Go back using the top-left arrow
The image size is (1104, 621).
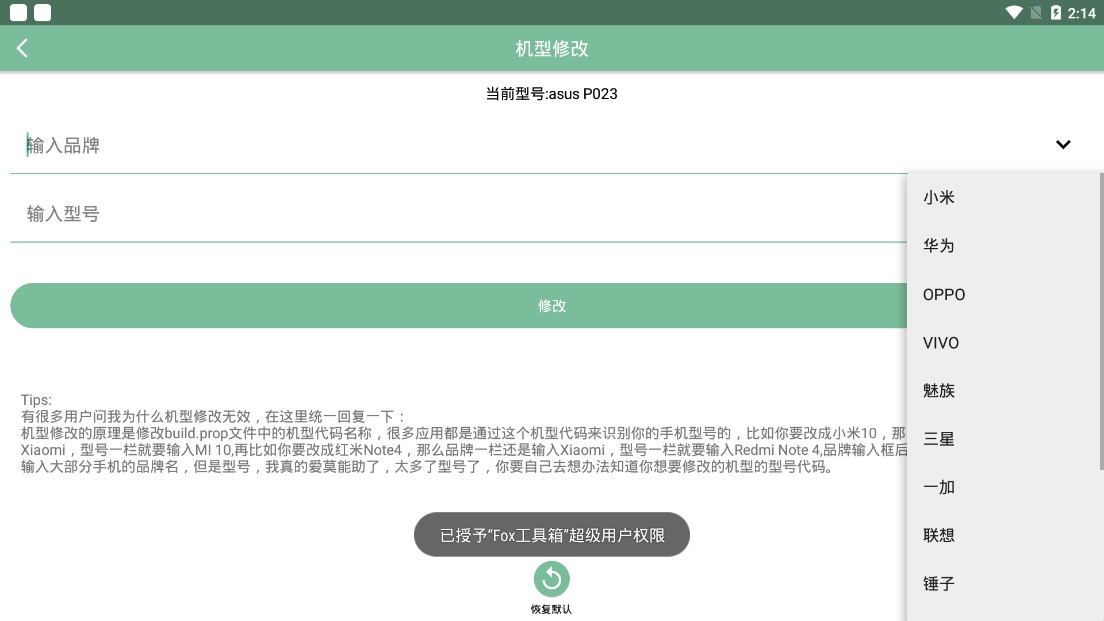(22, 48)
